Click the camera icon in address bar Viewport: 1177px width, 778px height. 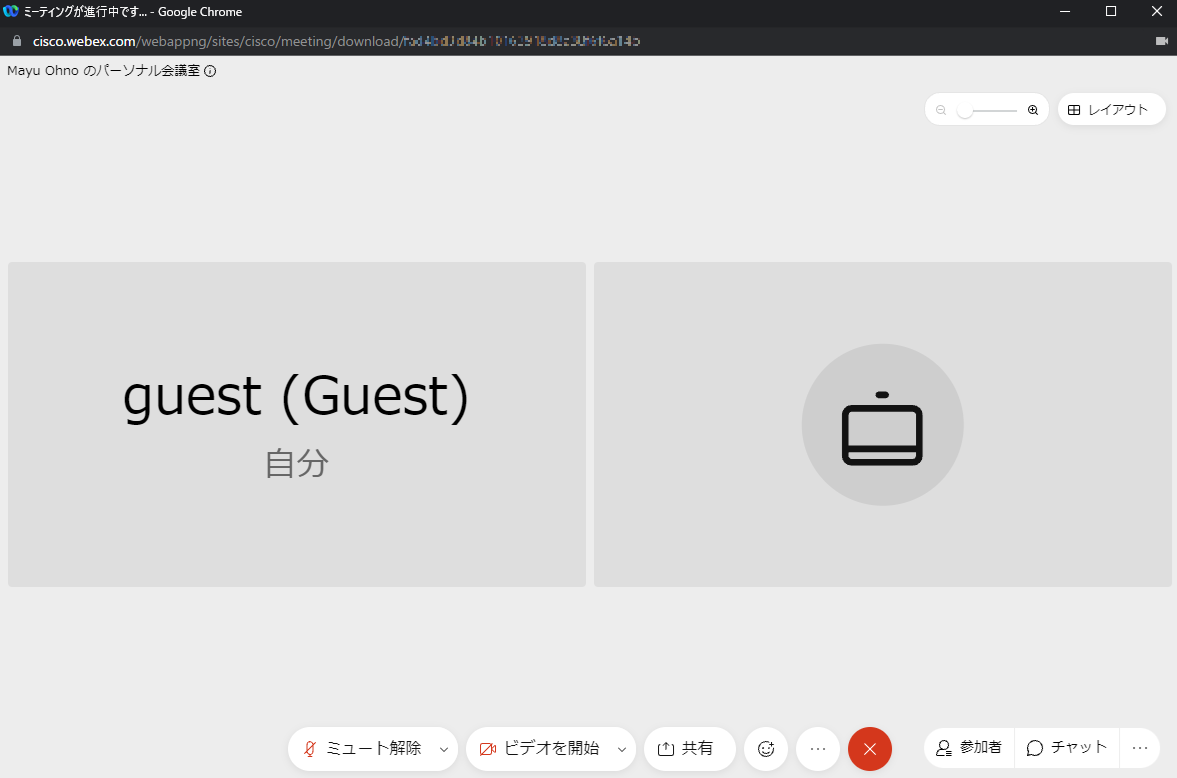pyautogui.click(x=1161, y=41)
